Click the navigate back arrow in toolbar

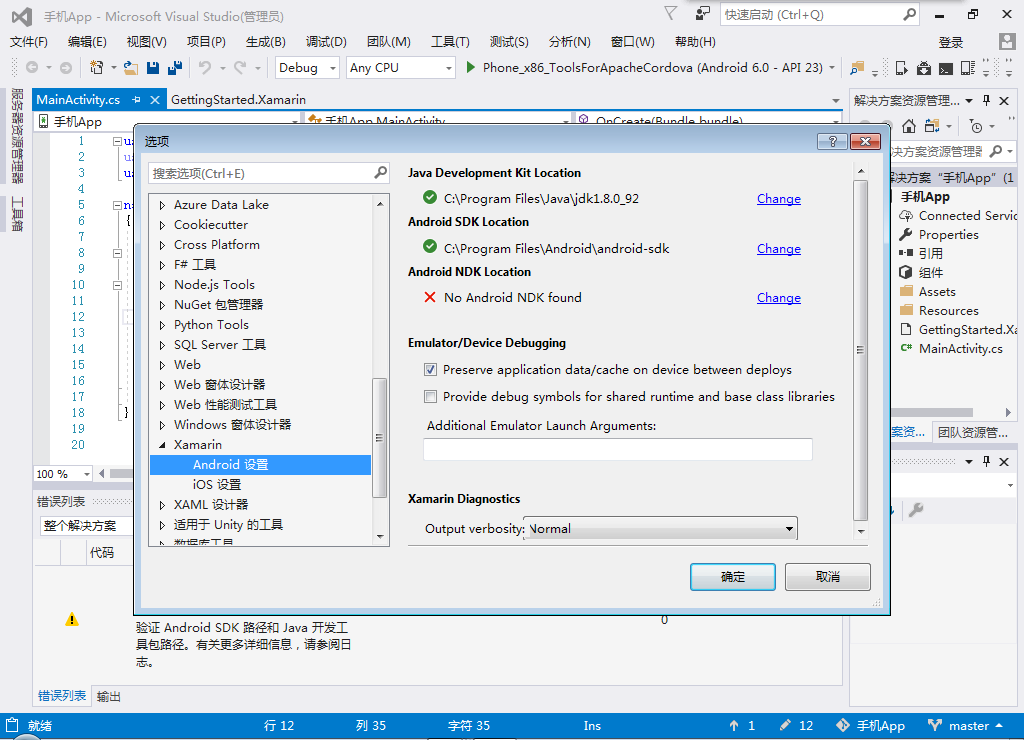pyautogui.click(x=31, y=67)
